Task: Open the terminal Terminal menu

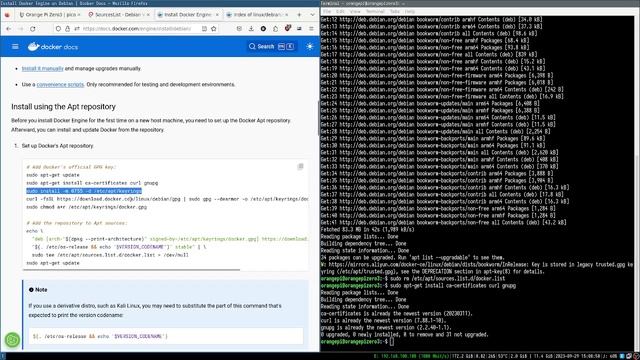Action: [375, 11]
